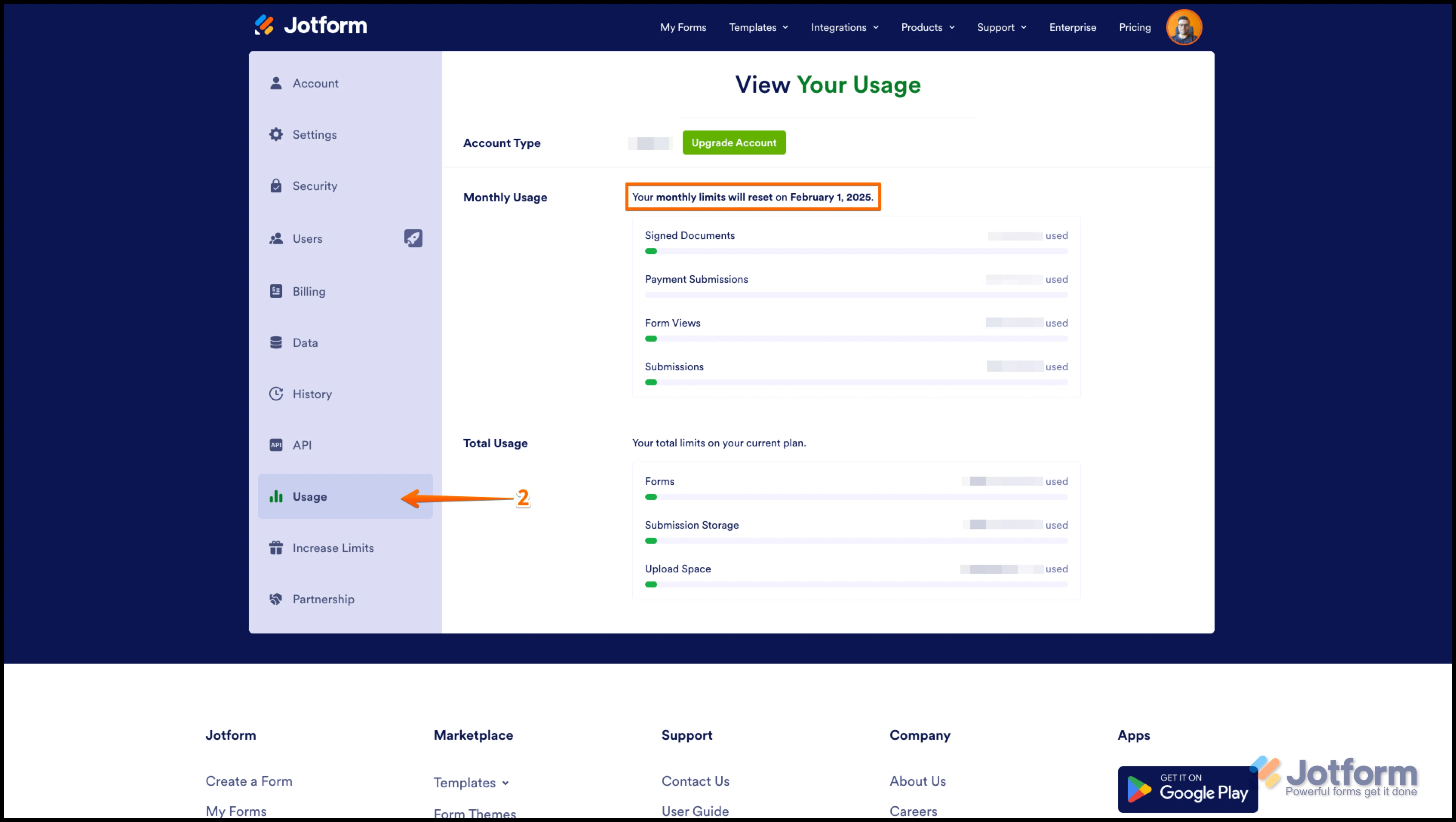Viewport: 1456px width, 822px height.
Task: Click the Billing invoice icon
Action: click(276, 291)
